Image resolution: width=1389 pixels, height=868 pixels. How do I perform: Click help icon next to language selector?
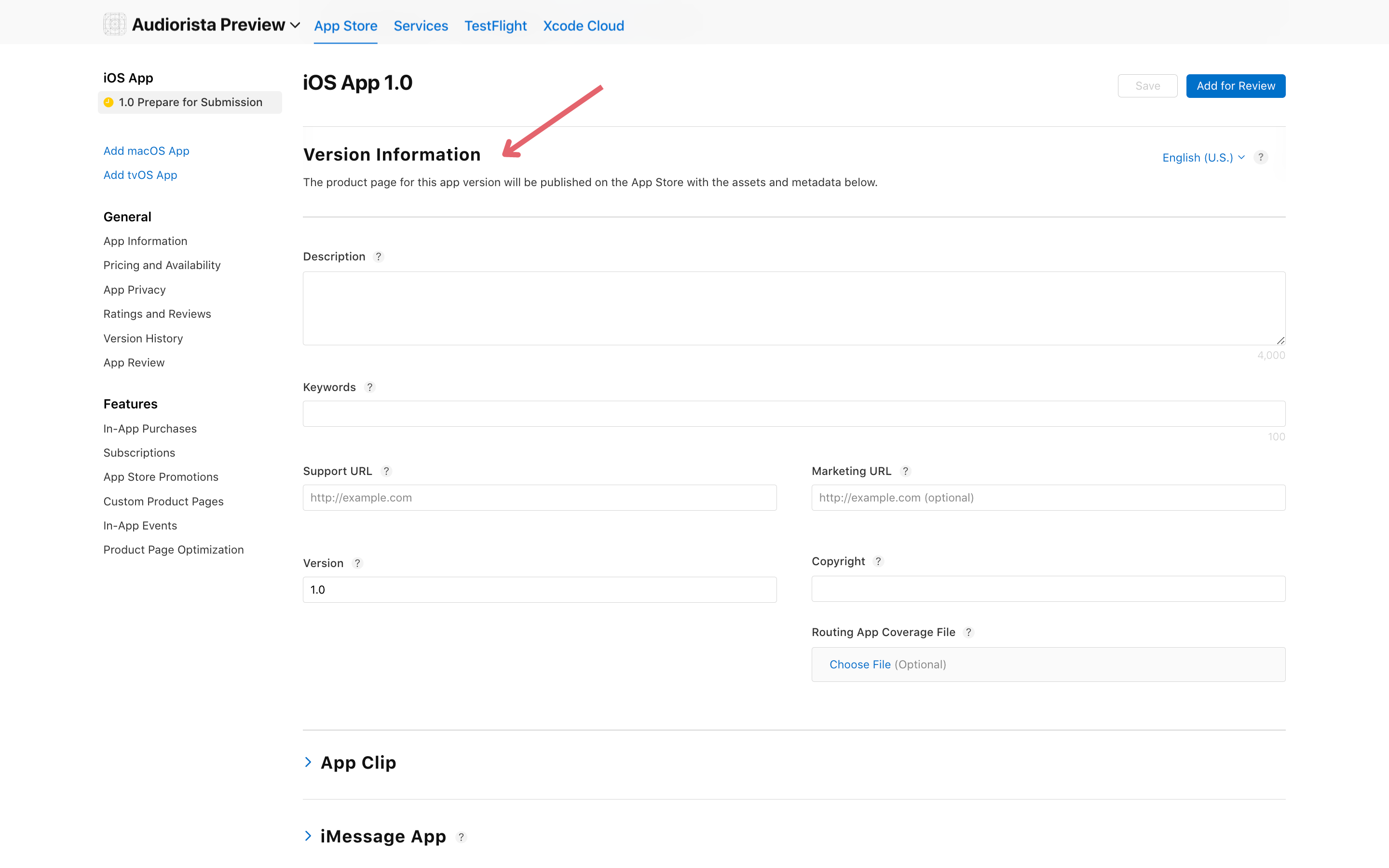point(1260,157)
